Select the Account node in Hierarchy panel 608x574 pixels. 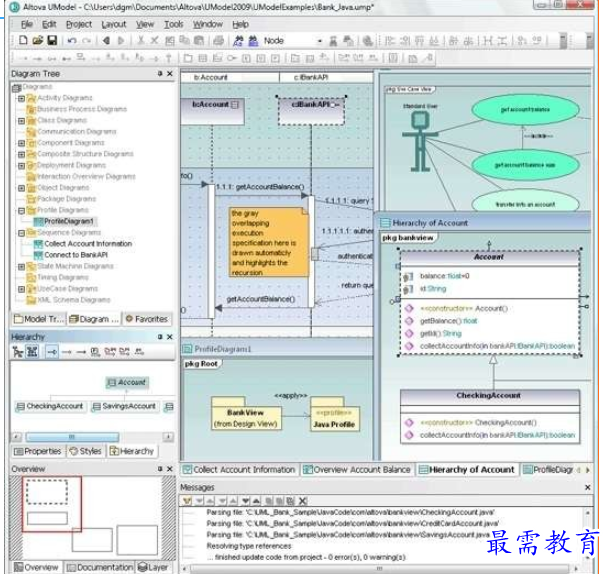(127, 383)
